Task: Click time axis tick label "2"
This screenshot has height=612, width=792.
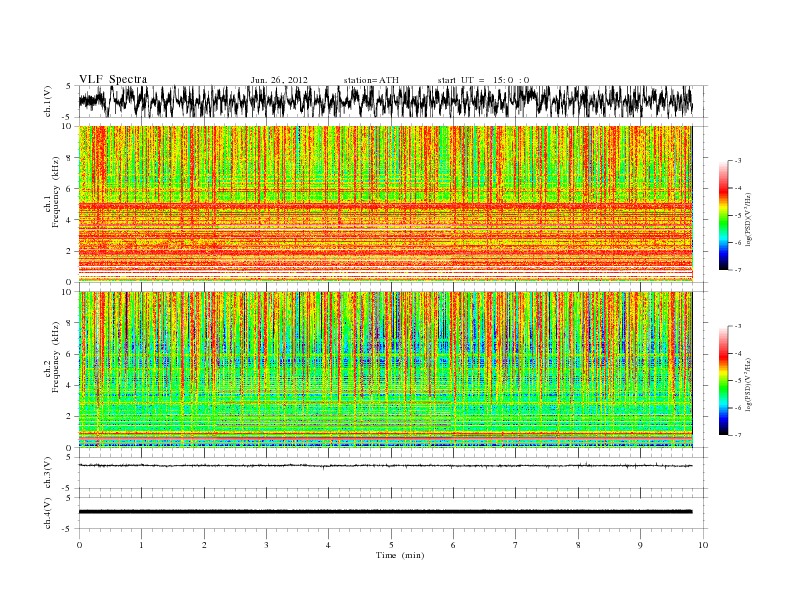Action: [x=204, y=545]
